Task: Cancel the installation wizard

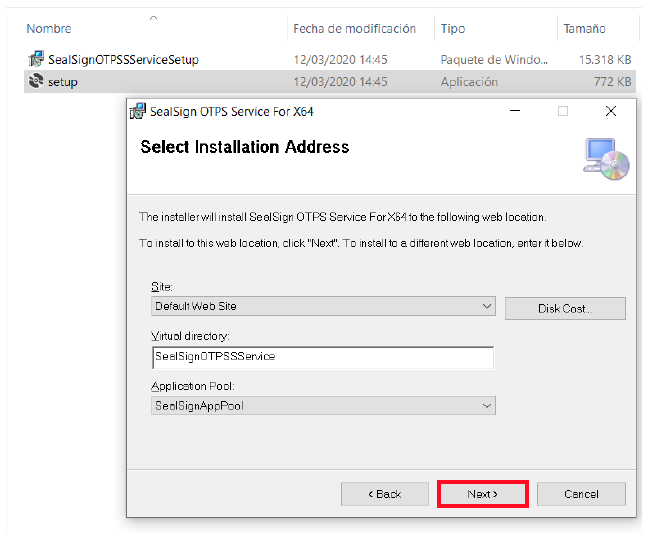Action: click(x=581, y=494)
